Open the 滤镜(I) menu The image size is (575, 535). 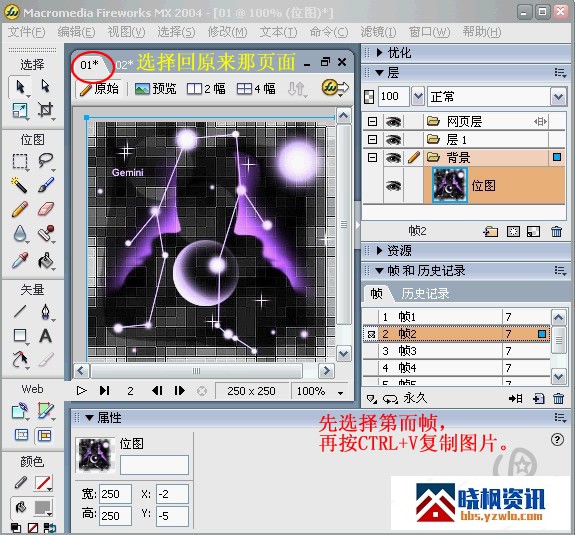tap(378, 32)
